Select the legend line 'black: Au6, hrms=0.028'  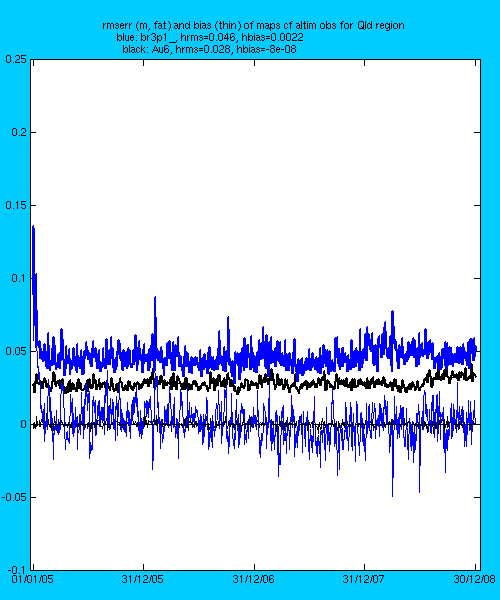209,49
